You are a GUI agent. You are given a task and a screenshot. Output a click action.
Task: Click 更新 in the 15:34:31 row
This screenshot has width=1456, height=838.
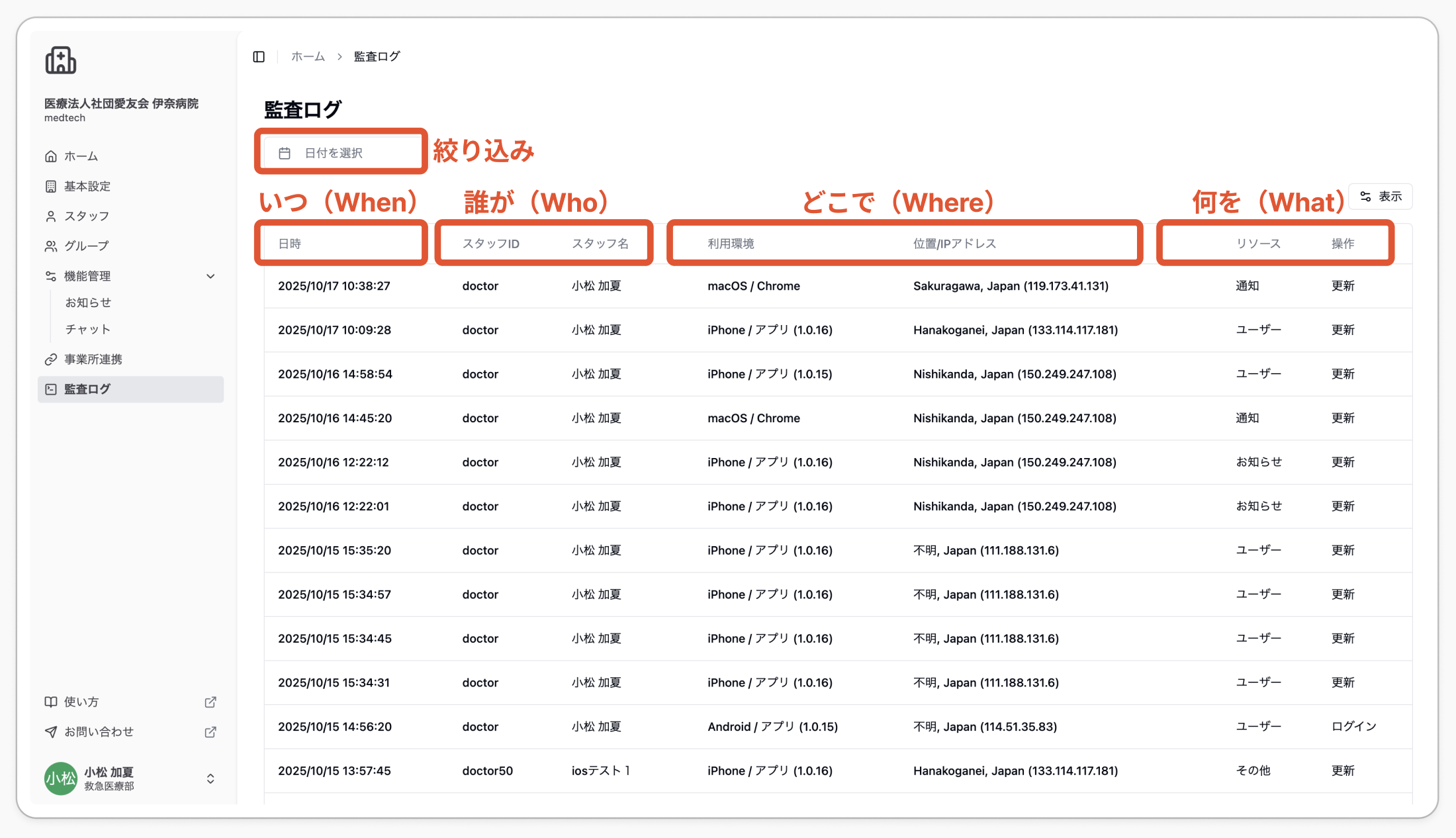1343,682
